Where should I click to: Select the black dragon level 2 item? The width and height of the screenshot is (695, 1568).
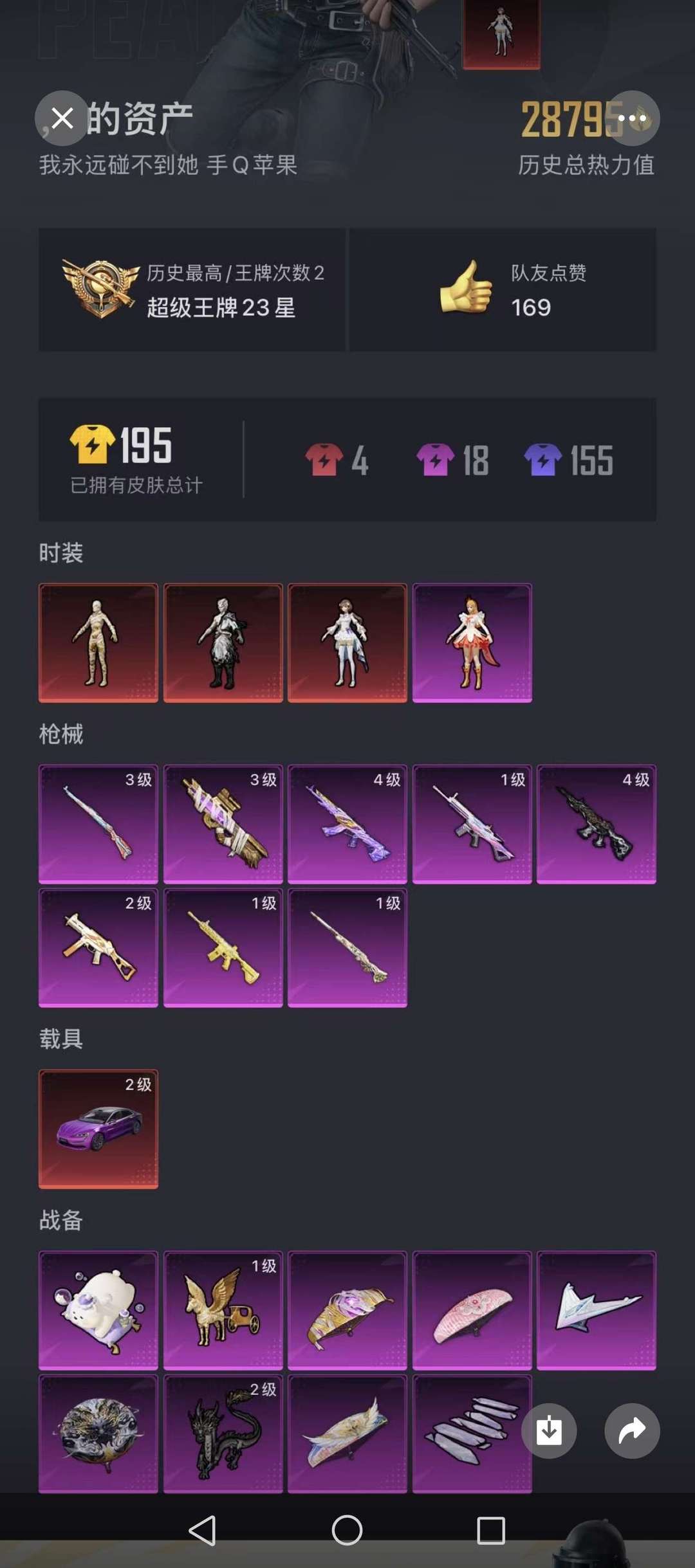pyautogui.click(x=223, y=1434)
